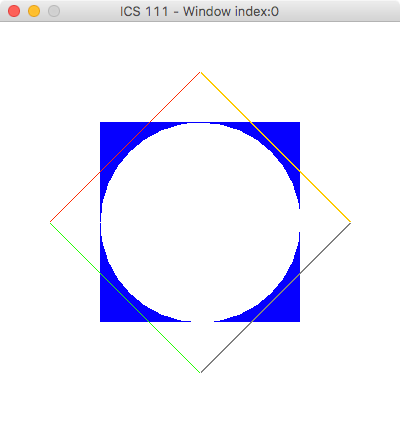400x422 pixels.
Task: Click the green diagonal line segment
Action: pos(125,298)
